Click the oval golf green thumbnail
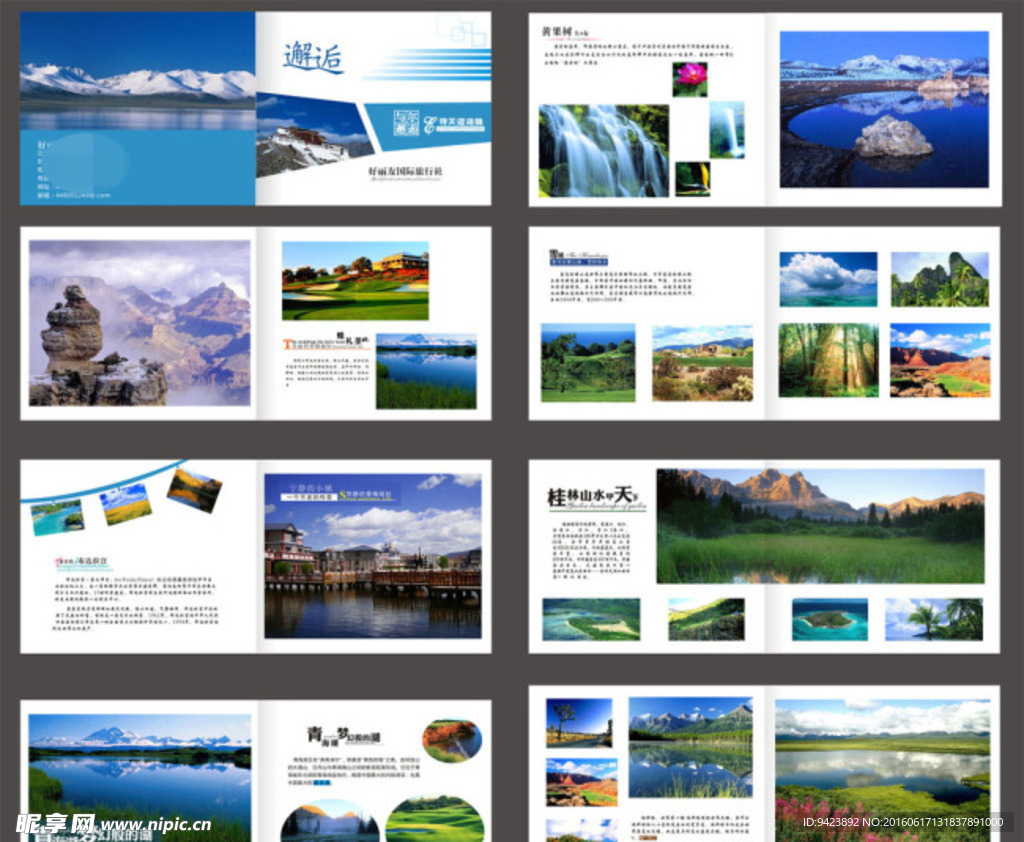 tap(435, 820)
